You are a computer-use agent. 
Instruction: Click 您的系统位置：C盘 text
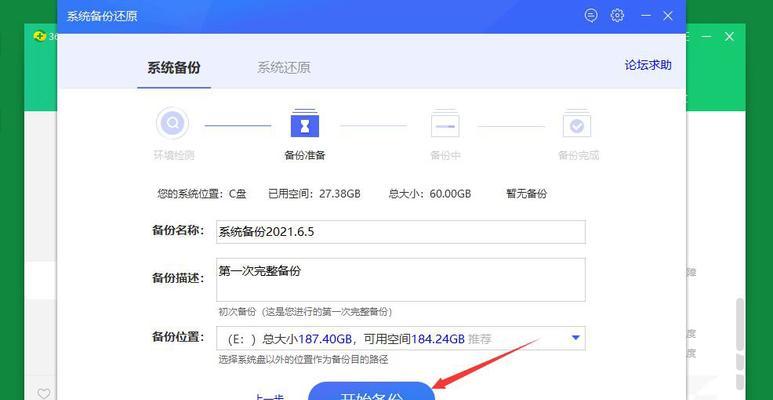pos(202,194)
